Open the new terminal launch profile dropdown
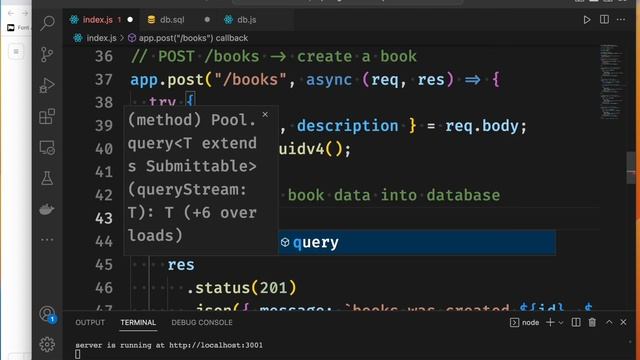640x360 pixels. [561, 323]
